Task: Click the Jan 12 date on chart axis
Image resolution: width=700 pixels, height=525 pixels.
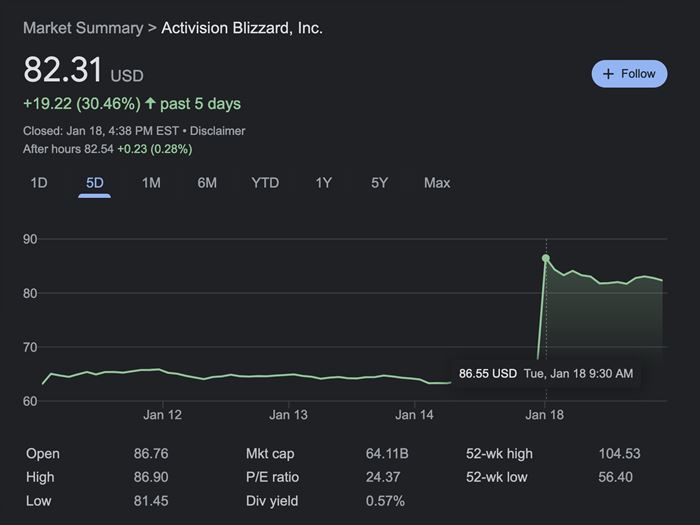Action: coord(162,414)
